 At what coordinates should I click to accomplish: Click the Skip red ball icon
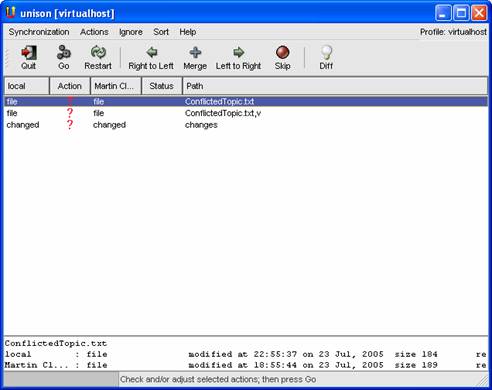click(x=282, y=52)
